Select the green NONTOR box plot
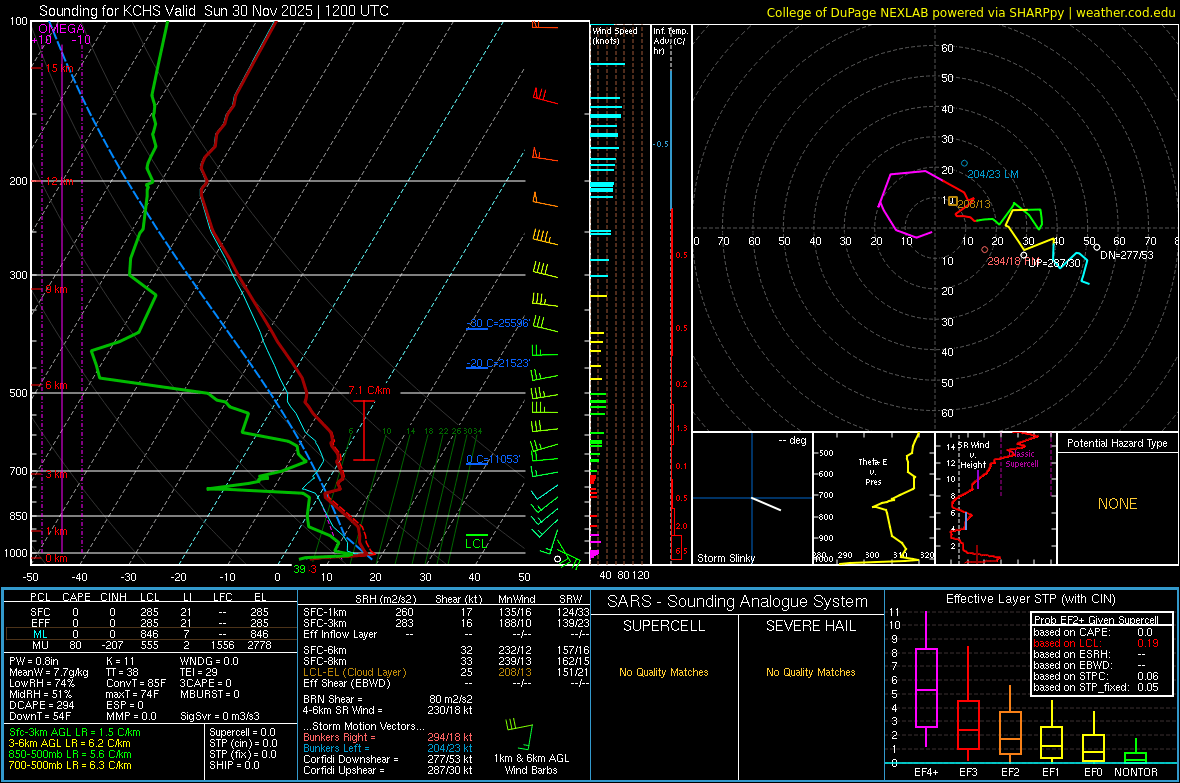The height and width of the screenshot is (783, 1180). 1136,753
